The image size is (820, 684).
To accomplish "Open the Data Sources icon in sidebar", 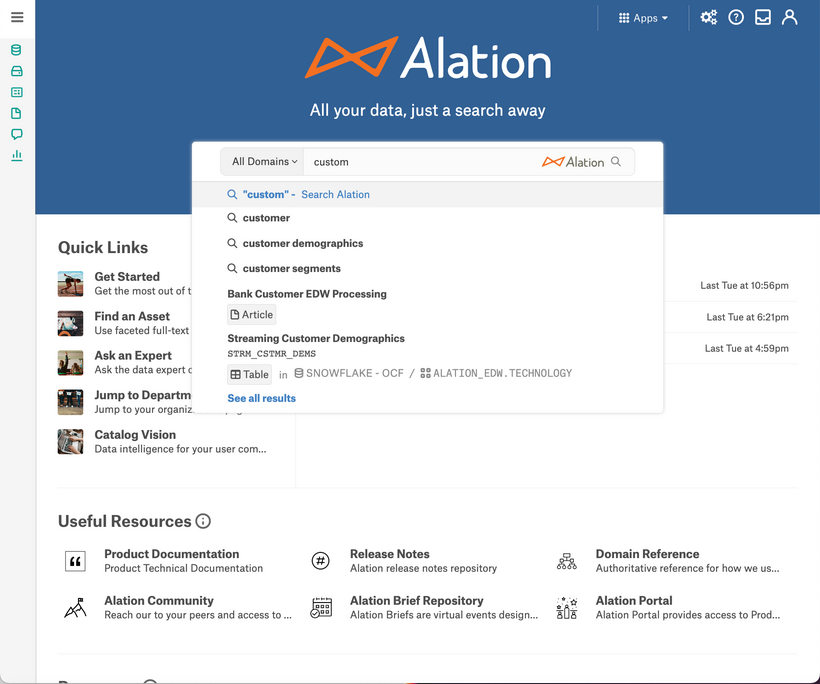I will (15, 48).
